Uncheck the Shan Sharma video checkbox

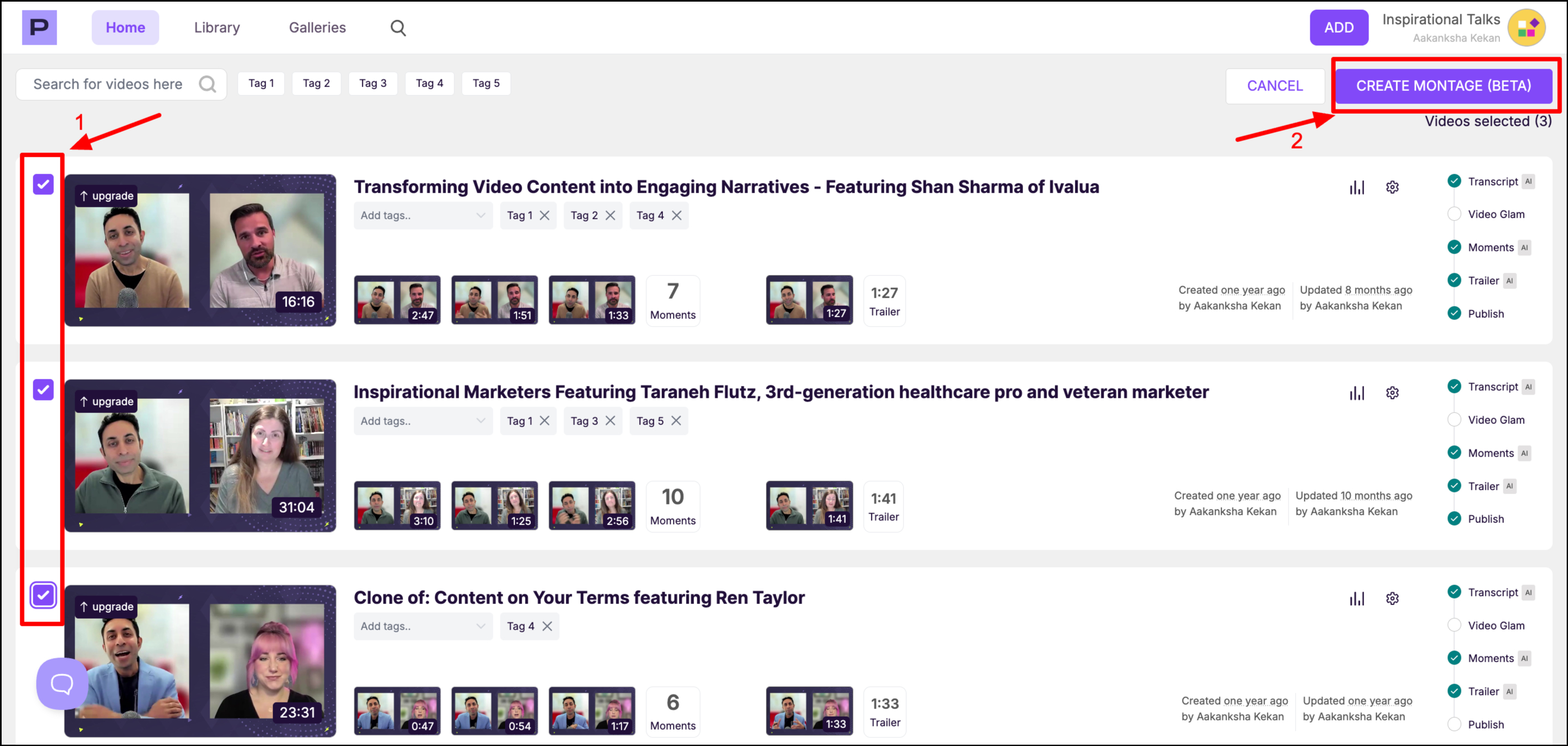[43, 184]
